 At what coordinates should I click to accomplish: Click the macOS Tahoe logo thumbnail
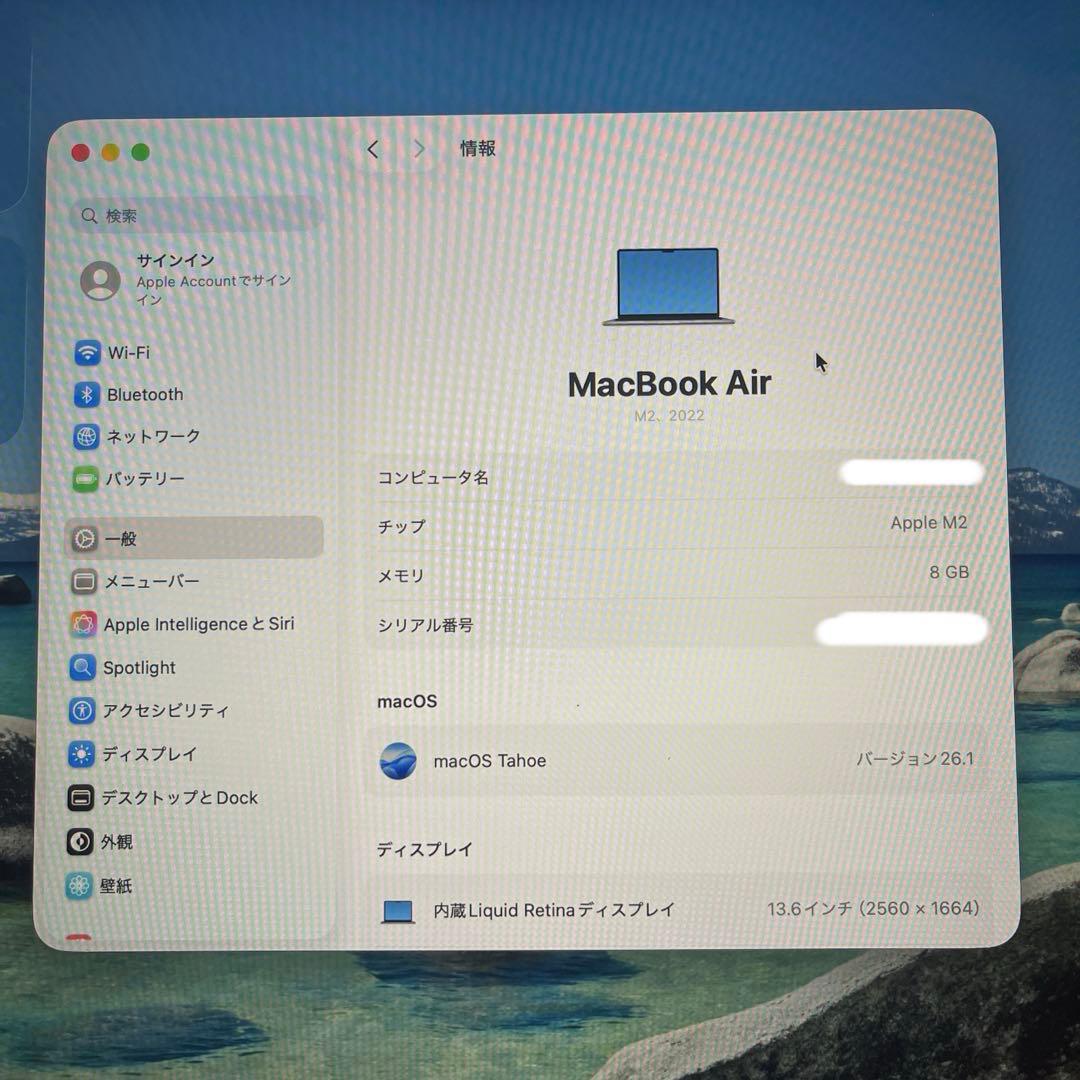tap(399, 760)
